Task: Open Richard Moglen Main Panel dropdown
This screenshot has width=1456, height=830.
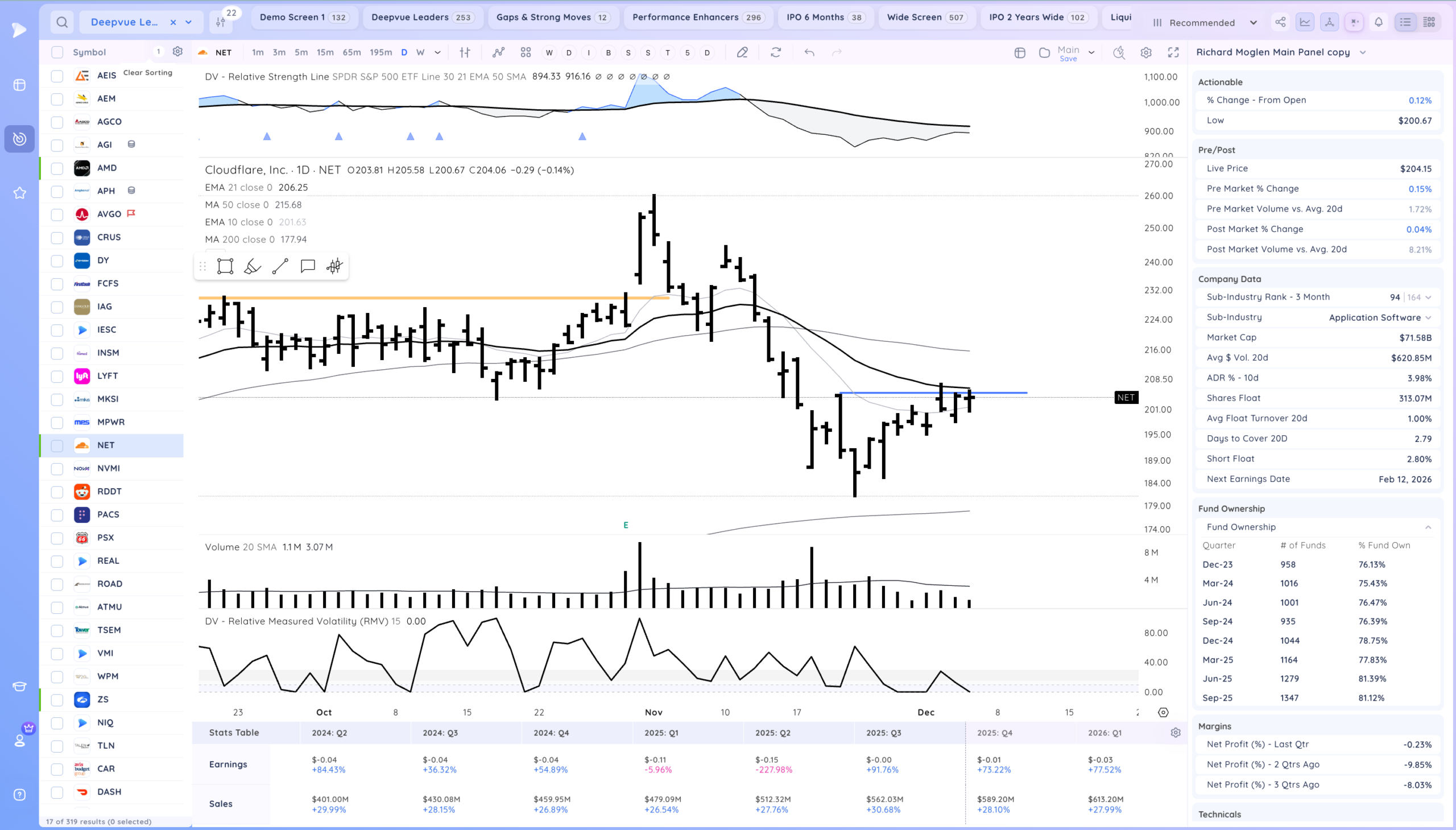Action: pos(1363,52)
